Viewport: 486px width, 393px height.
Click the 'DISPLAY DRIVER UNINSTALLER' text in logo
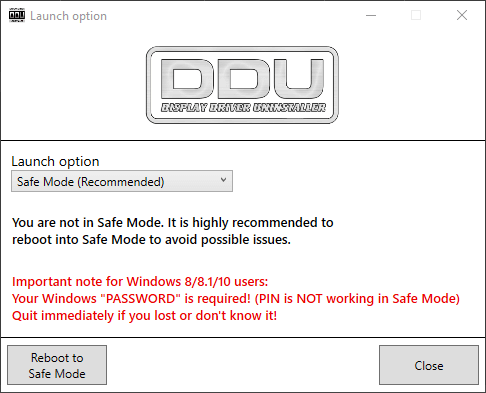point(243,108)
